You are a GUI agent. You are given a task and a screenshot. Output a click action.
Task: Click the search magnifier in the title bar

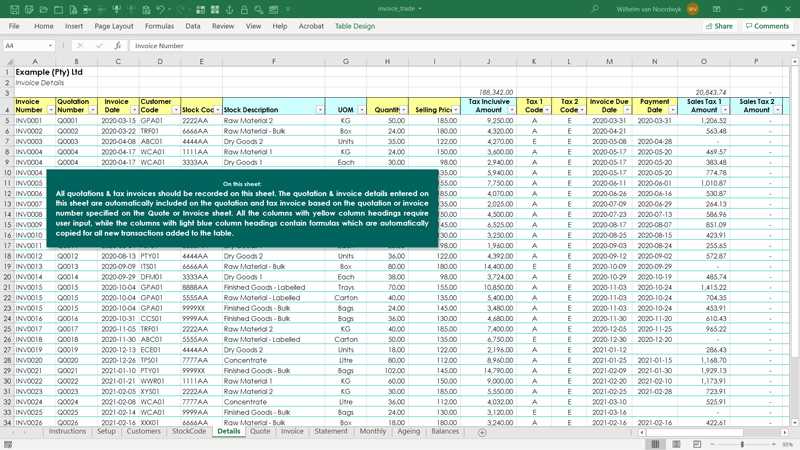click(595, 9)
